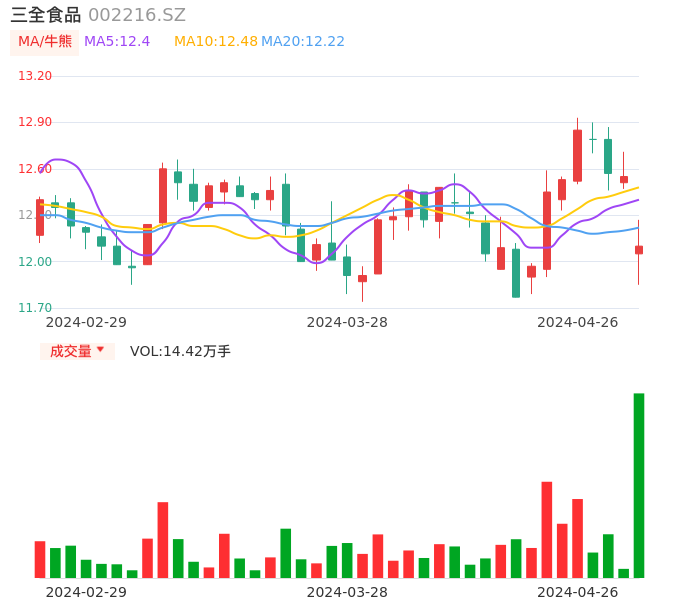Click the 11.70 price axis label
The height and width of the screenshot is (606, 686).
coord(36,308)
